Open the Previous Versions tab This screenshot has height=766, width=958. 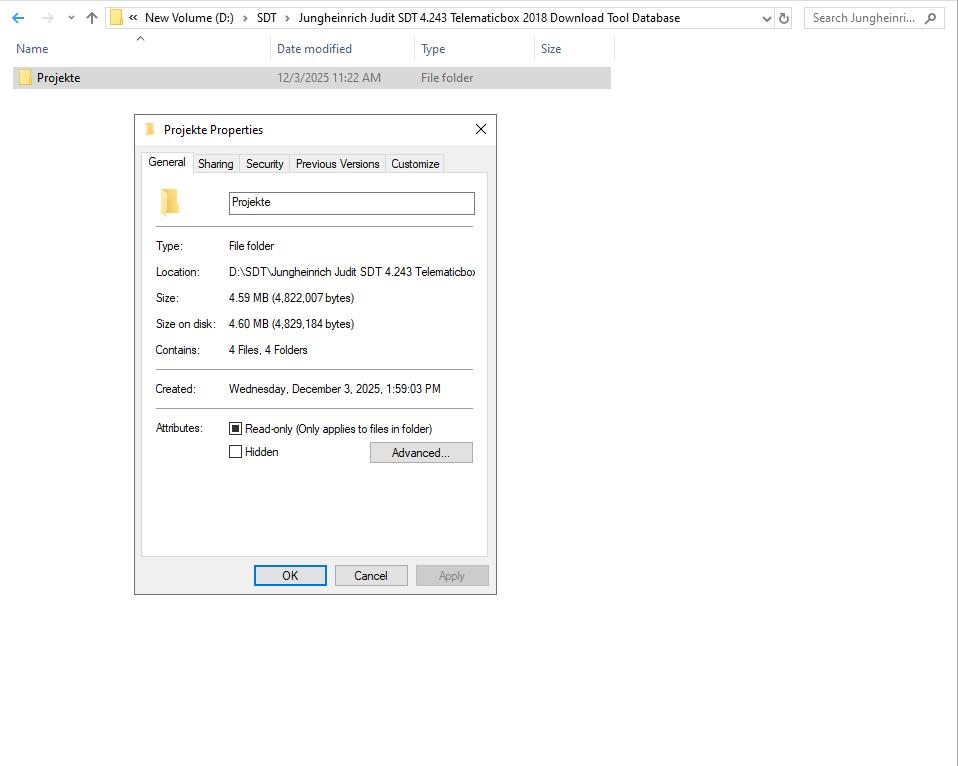click(337, 164)
